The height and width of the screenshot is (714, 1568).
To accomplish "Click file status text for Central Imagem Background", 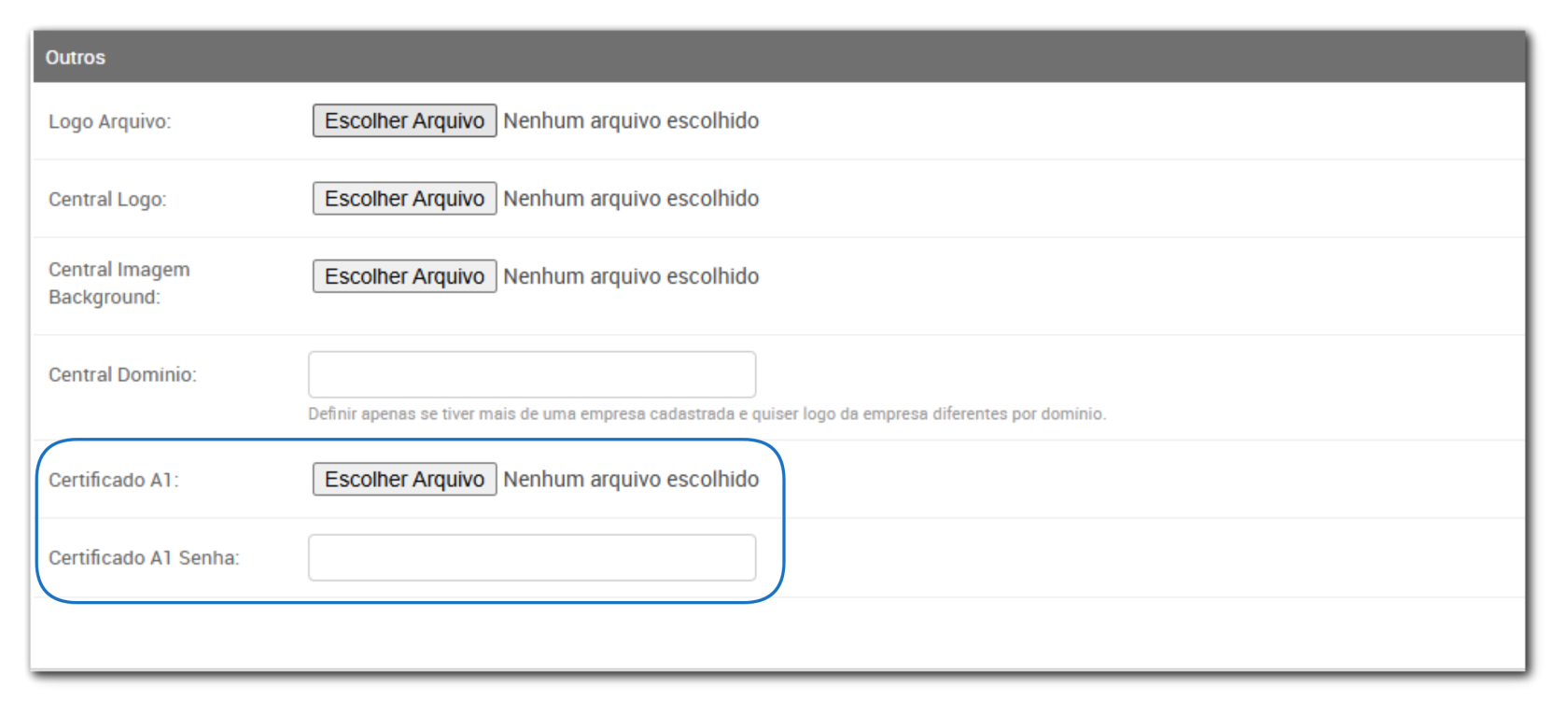I will (x=631, y=276).
